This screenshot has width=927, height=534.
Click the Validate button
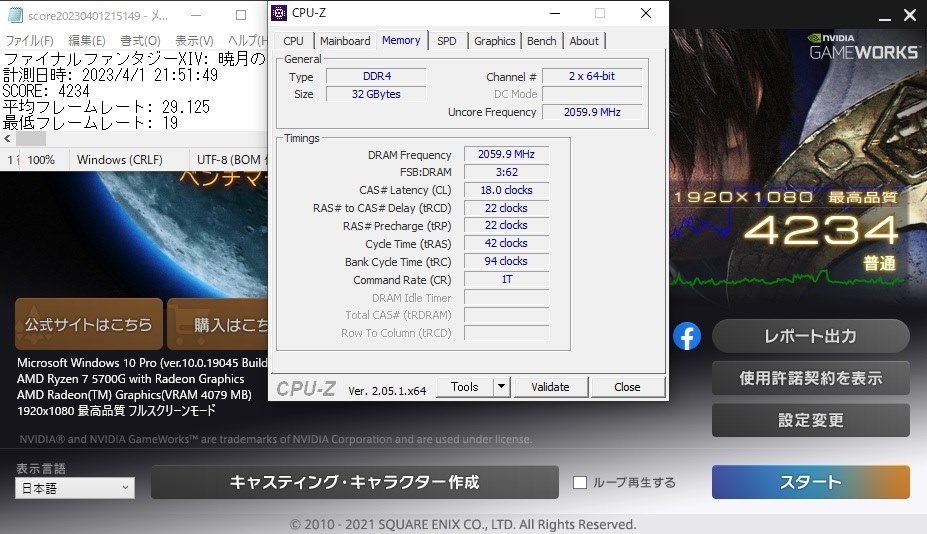[550, 387]
